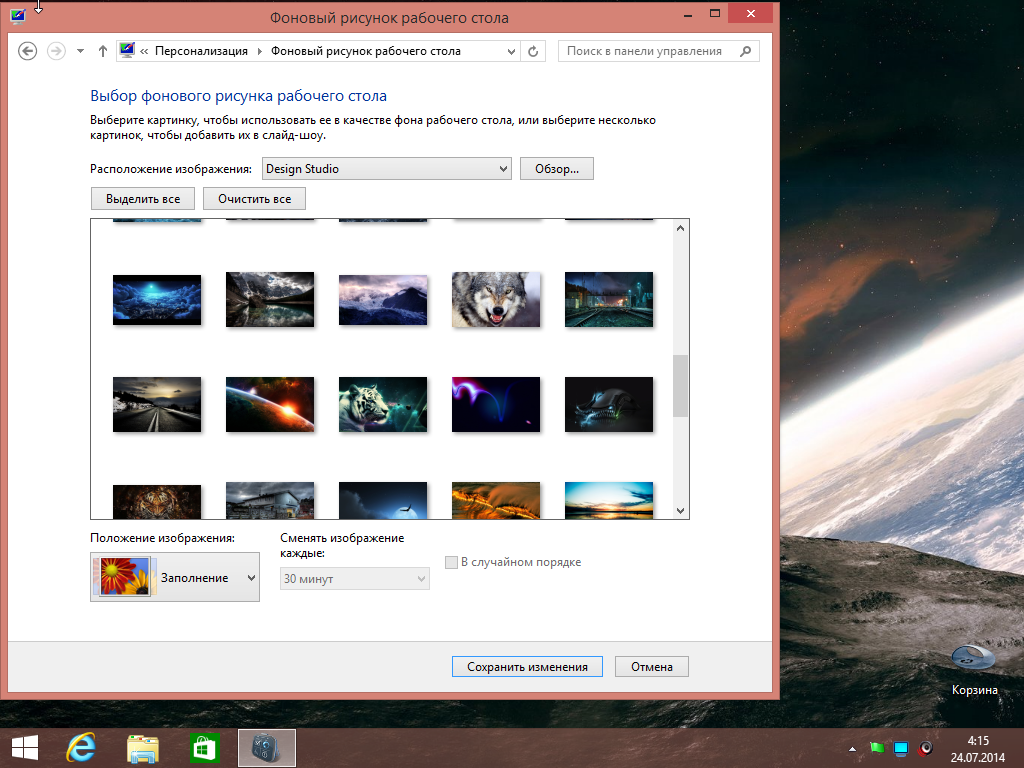Screen dimensions: 1024x768
Task: Click the Очистить все button
Action: point(255,199)
